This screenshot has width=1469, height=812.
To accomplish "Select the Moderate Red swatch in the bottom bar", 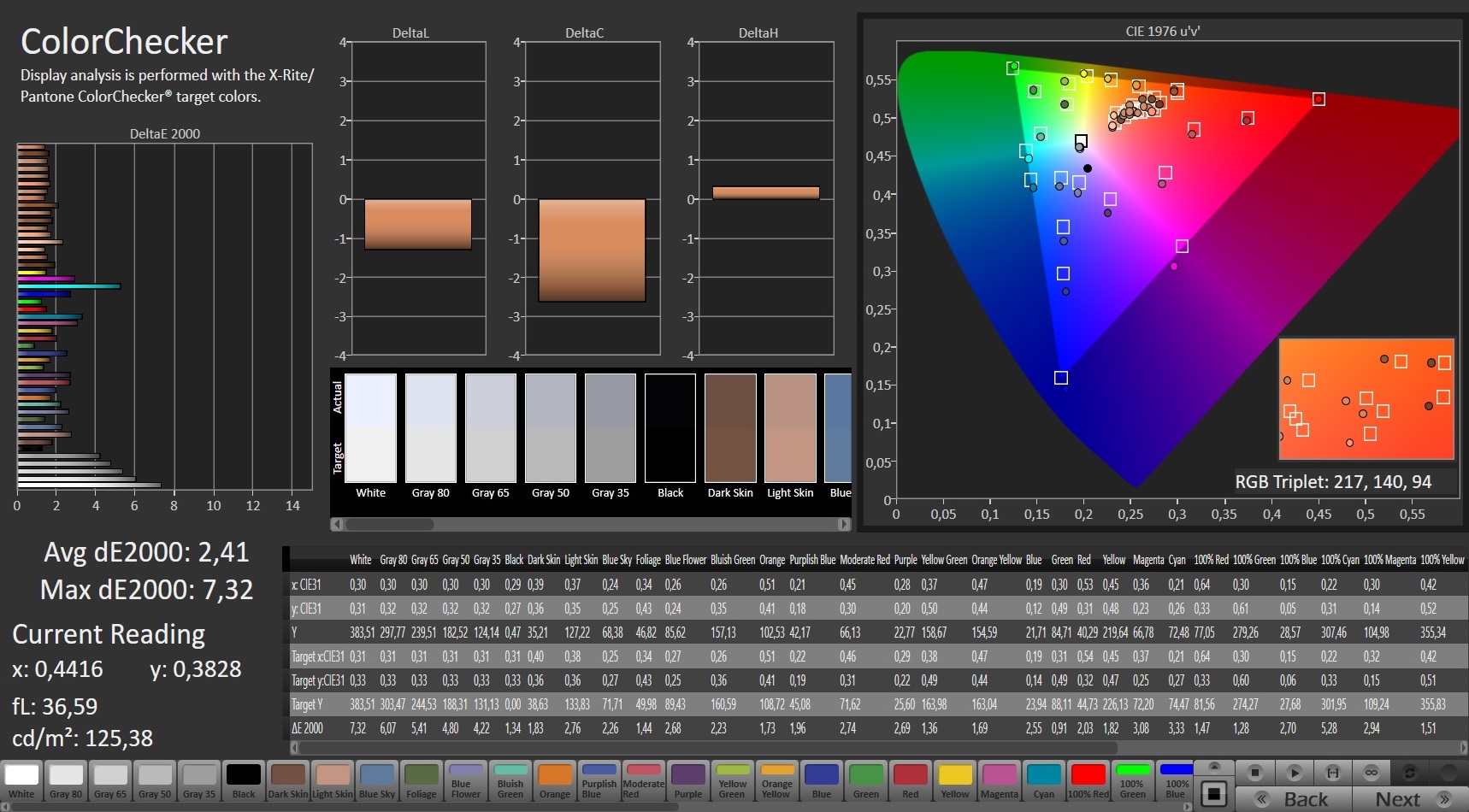I will coord(644,781).
